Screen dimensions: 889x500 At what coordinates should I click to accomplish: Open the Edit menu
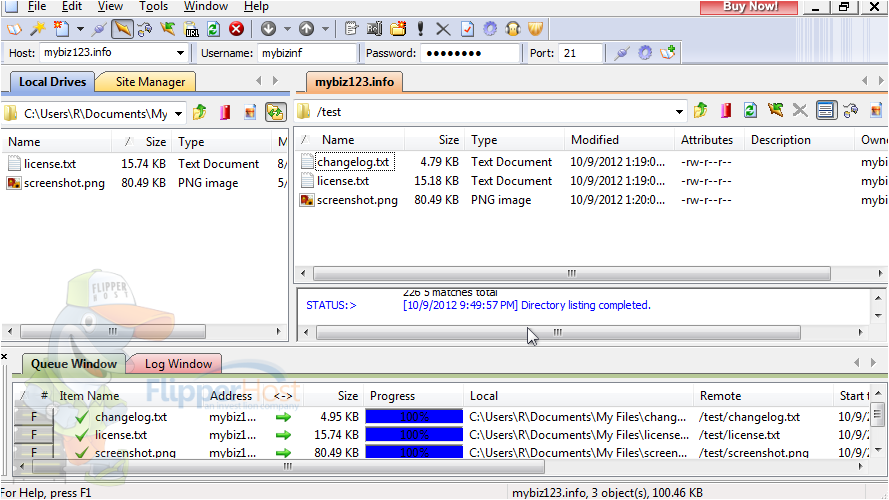tap(72, 6)
